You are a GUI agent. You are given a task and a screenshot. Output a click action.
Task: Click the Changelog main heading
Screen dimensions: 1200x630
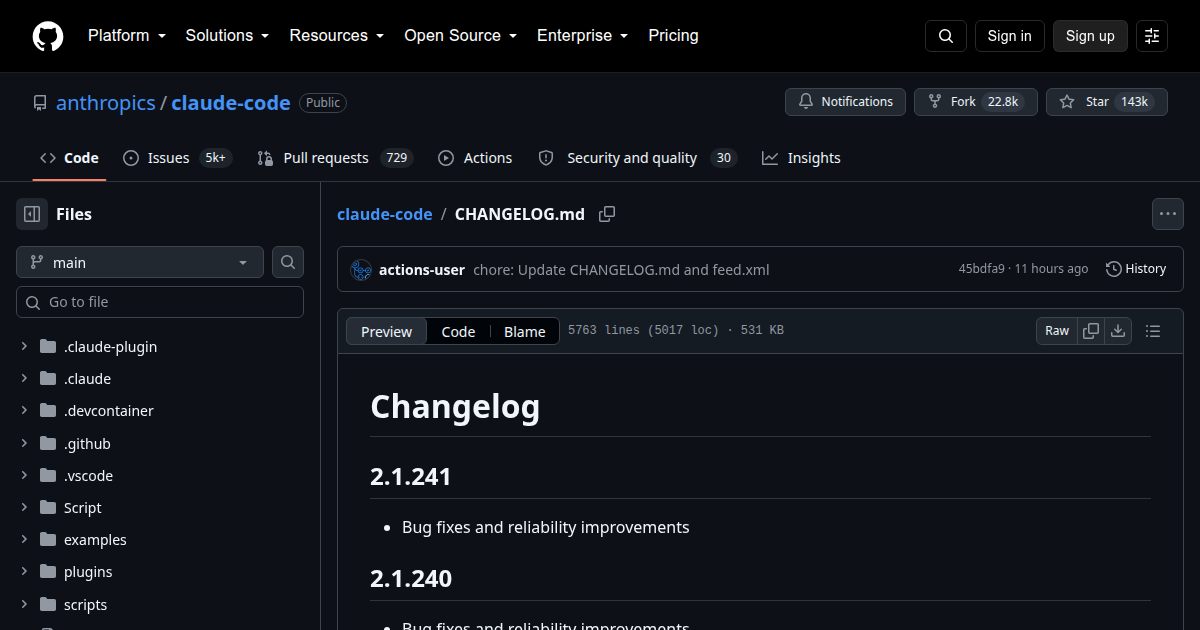coord(455,407)
